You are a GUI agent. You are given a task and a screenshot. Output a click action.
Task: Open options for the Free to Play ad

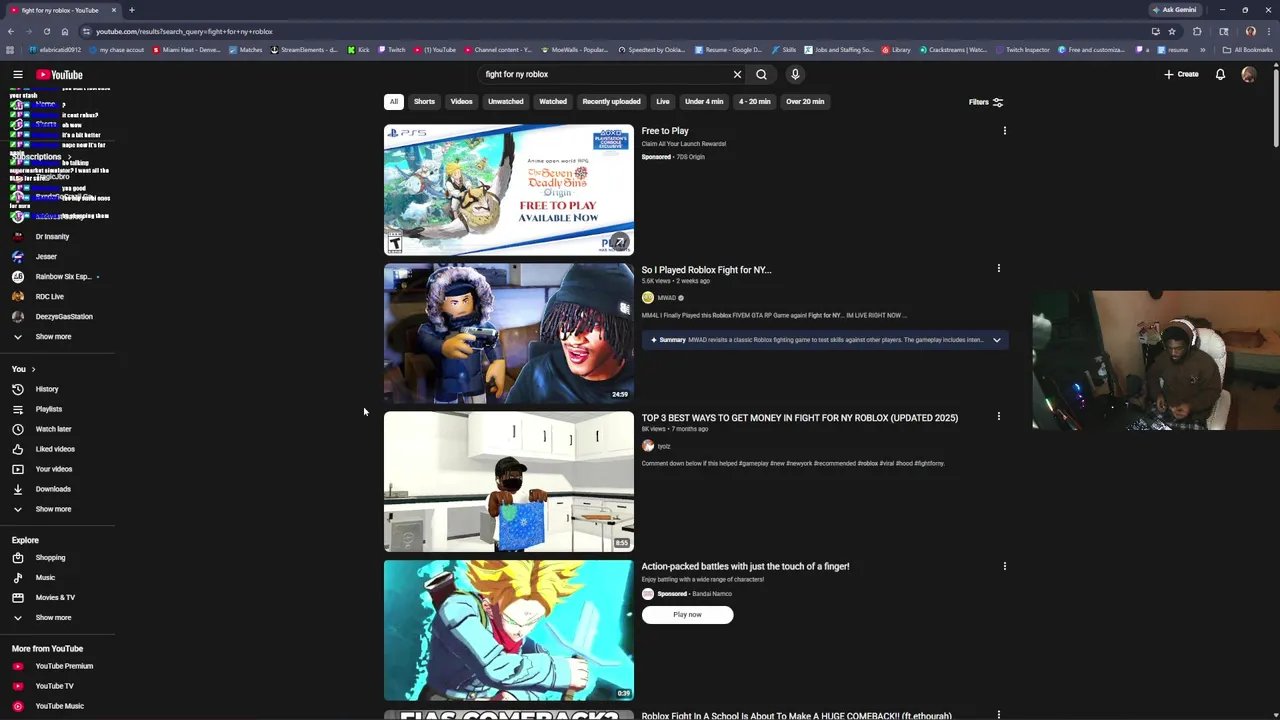click(x=1004, y=131)
